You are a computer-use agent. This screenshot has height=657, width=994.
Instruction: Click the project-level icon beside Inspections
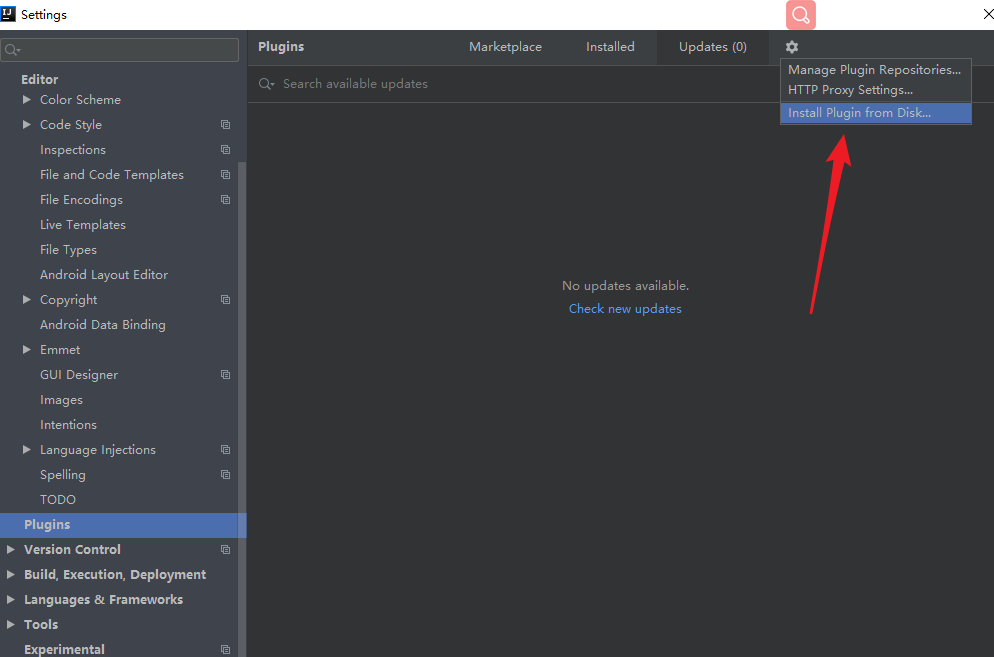[x=225, y=150]
